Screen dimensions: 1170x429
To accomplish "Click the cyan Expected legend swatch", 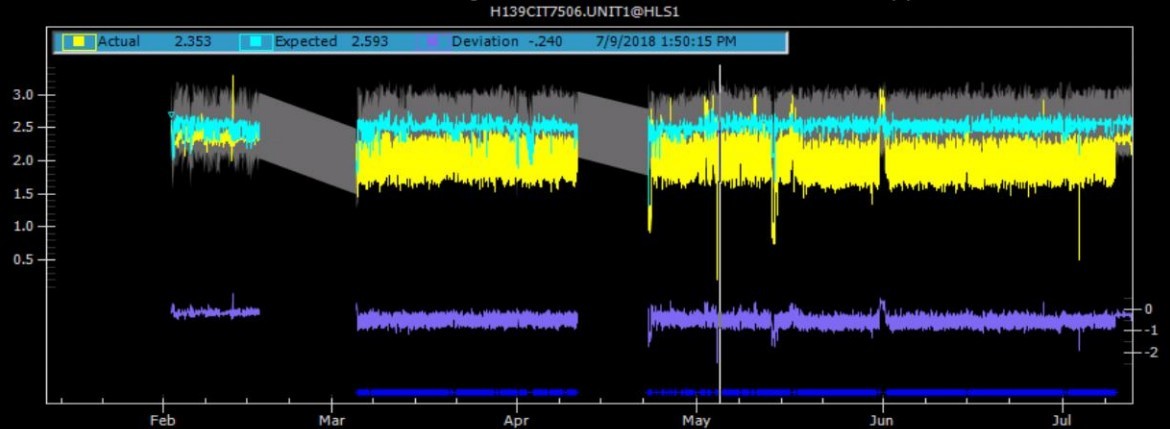I will tap(256, 42).
